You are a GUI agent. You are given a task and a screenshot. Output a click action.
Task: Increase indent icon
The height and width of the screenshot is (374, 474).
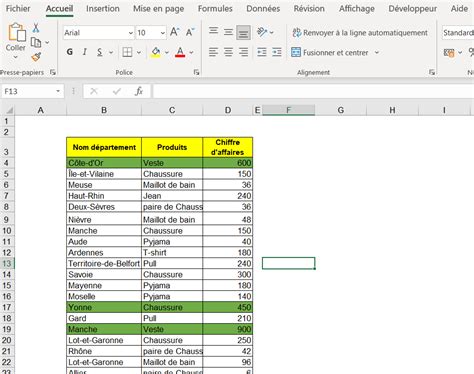click(x=277, y=52)
